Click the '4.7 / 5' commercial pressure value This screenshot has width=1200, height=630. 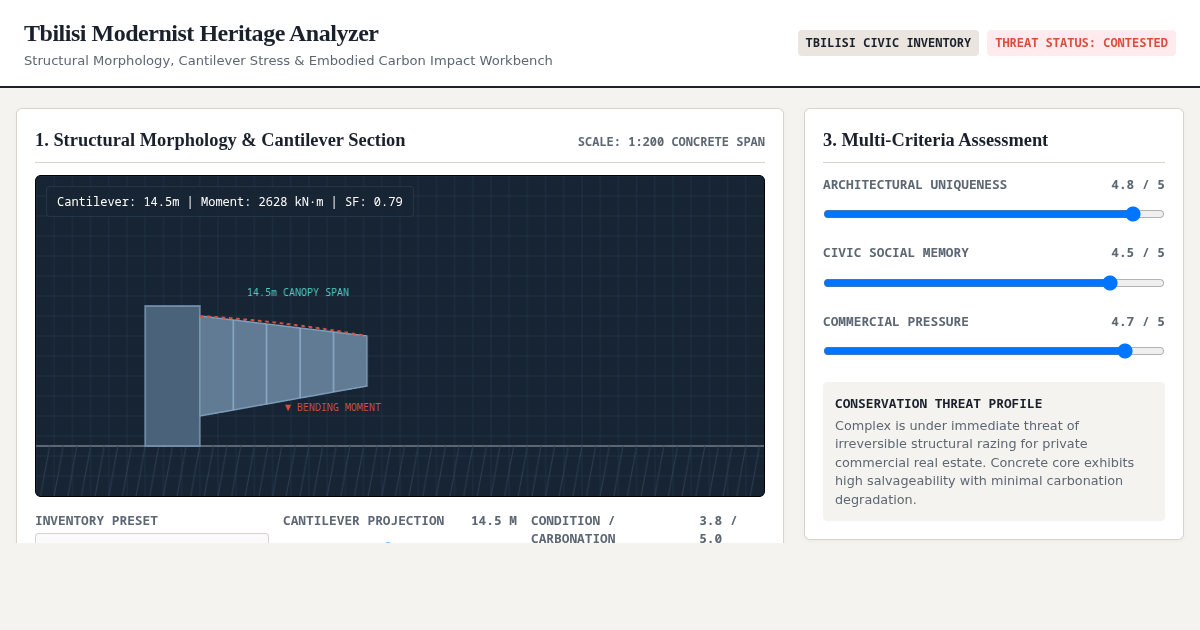(x=1138, y=322)
